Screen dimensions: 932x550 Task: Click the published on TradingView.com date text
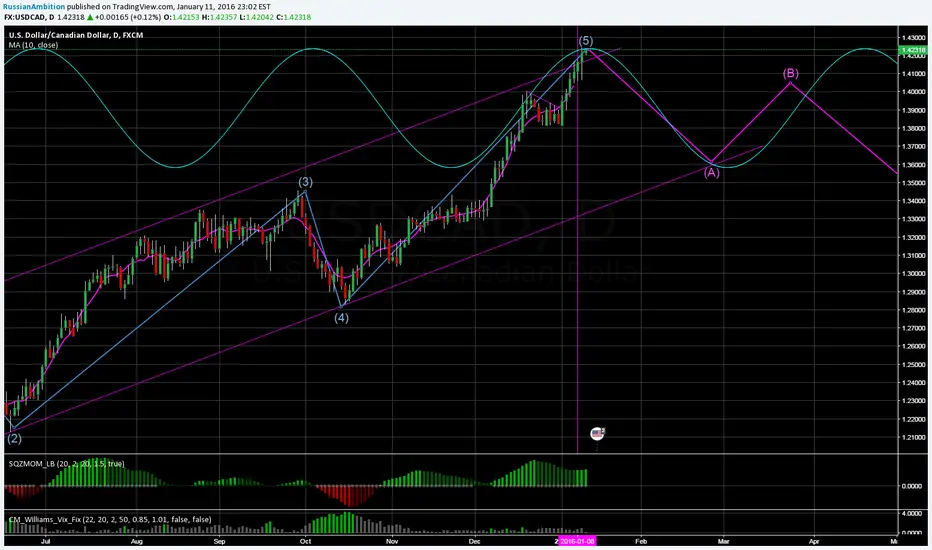pos(169,7)
